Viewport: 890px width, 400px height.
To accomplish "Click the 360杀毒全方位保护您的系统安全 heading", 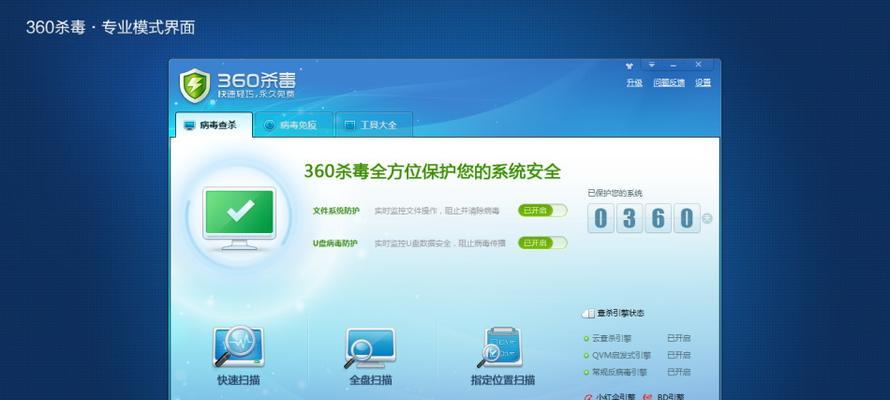I will tap(432, 171).
